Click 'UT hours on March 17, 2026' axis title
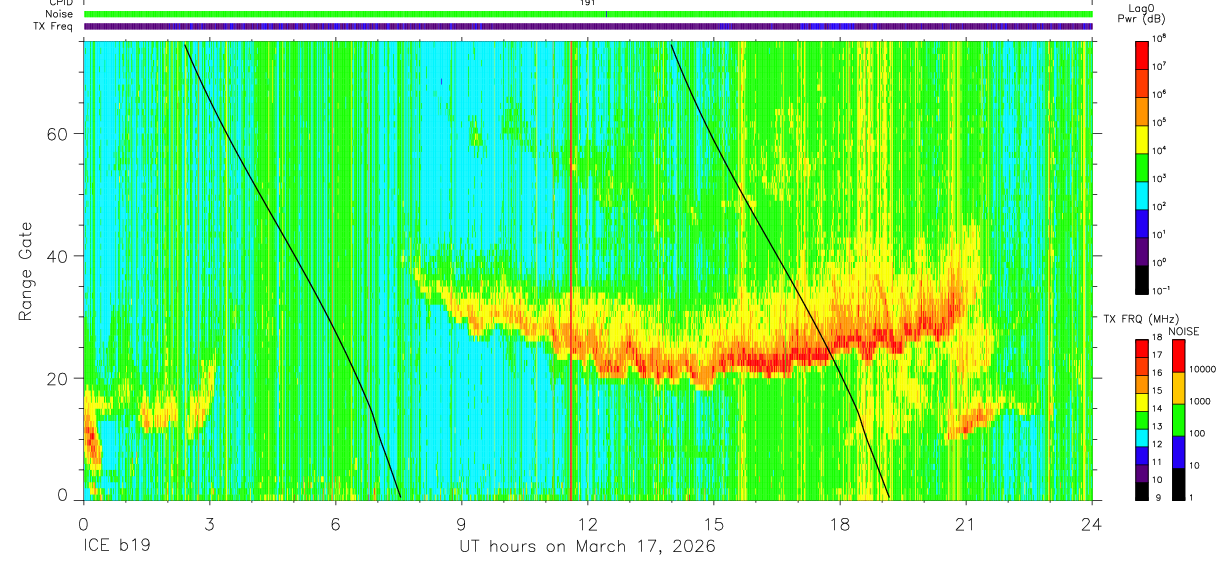 pyautogui.click(x=587, y=547)
